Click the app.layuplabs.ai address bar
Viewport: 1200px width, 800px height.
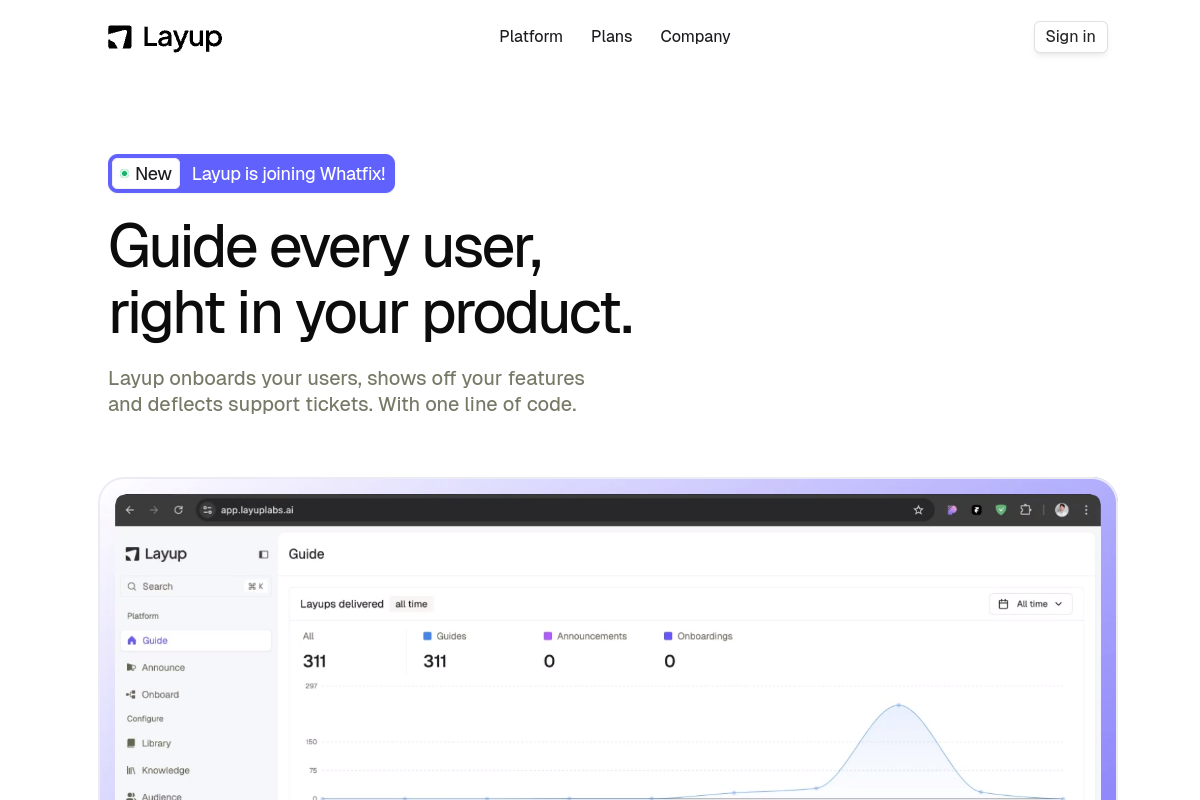(x=565, y=510)
